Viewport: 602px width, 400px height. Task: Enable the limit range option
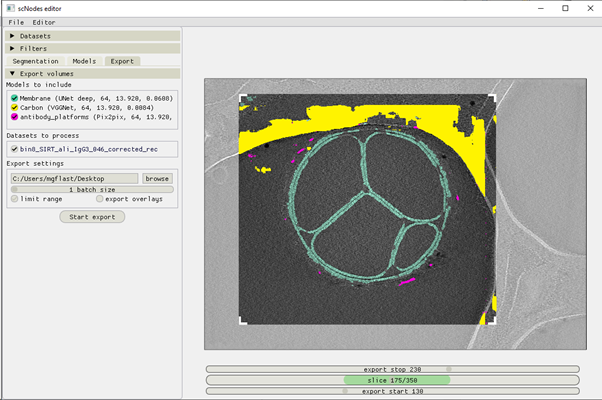(x=15, y=199)
